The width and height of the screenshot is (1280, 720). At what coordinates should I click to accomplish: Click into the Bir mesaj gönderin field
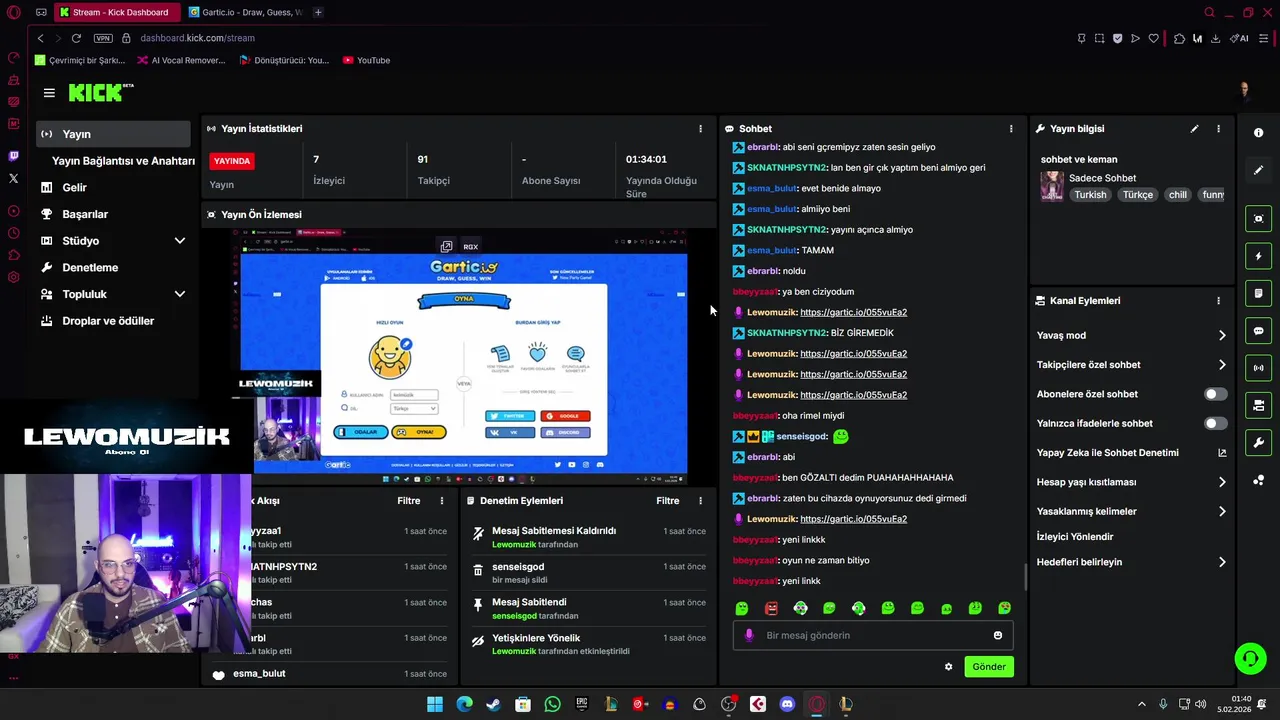click(873, 636)
